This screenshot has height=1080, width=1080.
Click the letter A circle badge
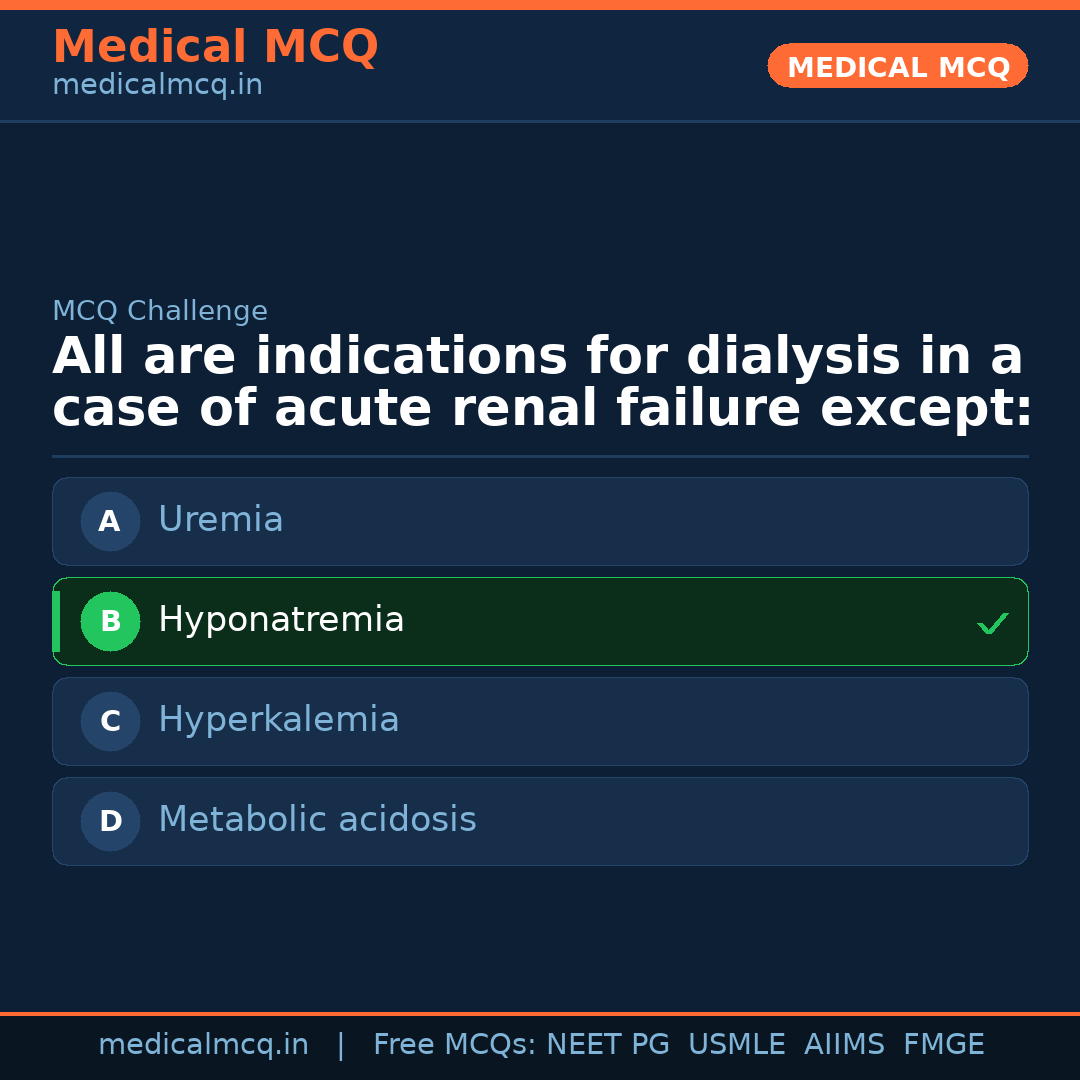[110, 521]
